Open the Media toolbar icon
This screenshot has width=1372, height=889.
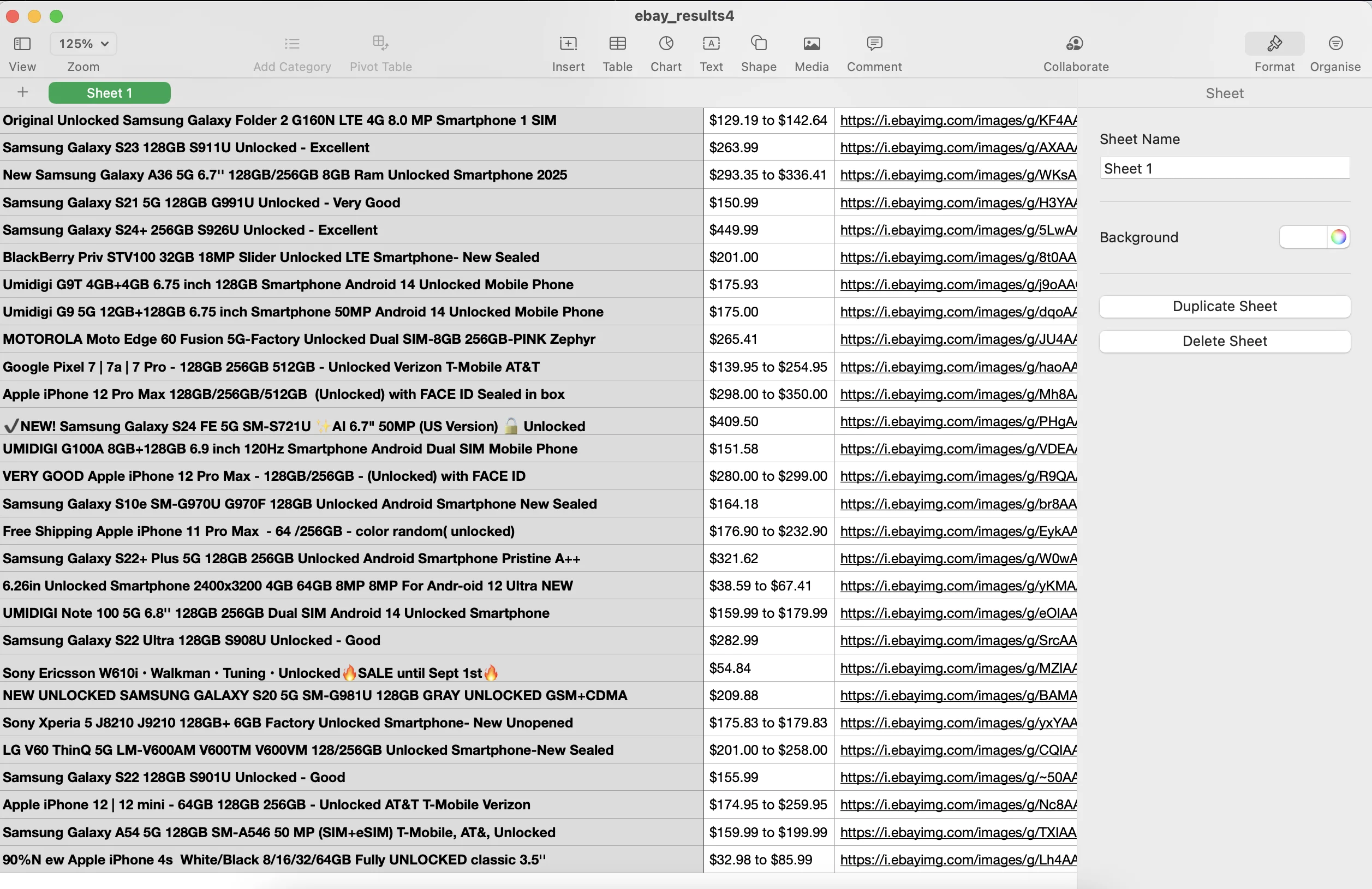click(812, 44)
